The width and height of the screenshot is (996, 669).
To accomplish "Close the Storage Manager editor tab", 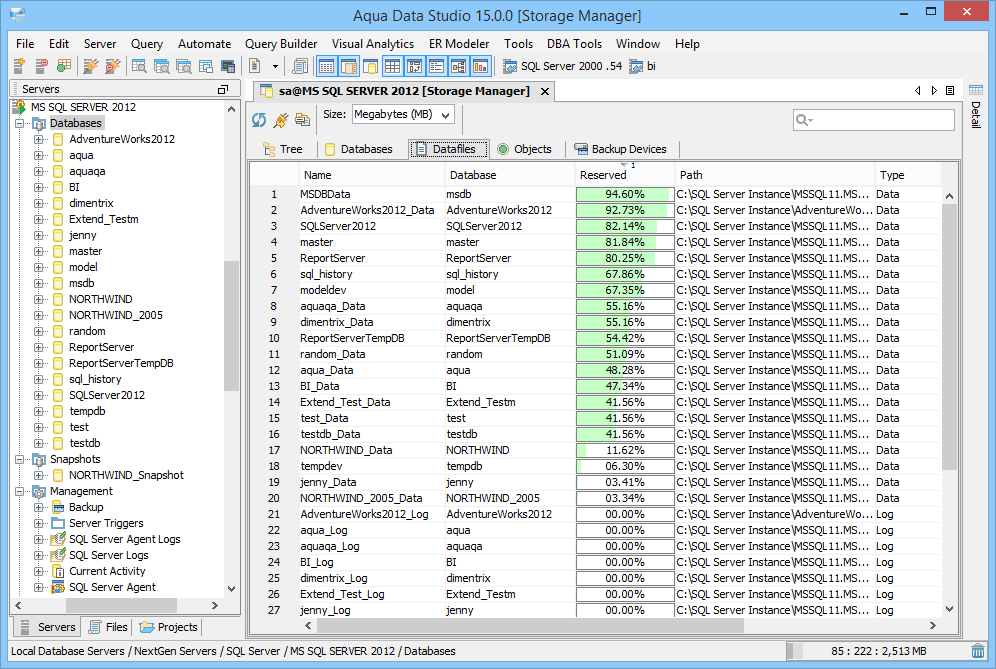I will pos(544,91).
